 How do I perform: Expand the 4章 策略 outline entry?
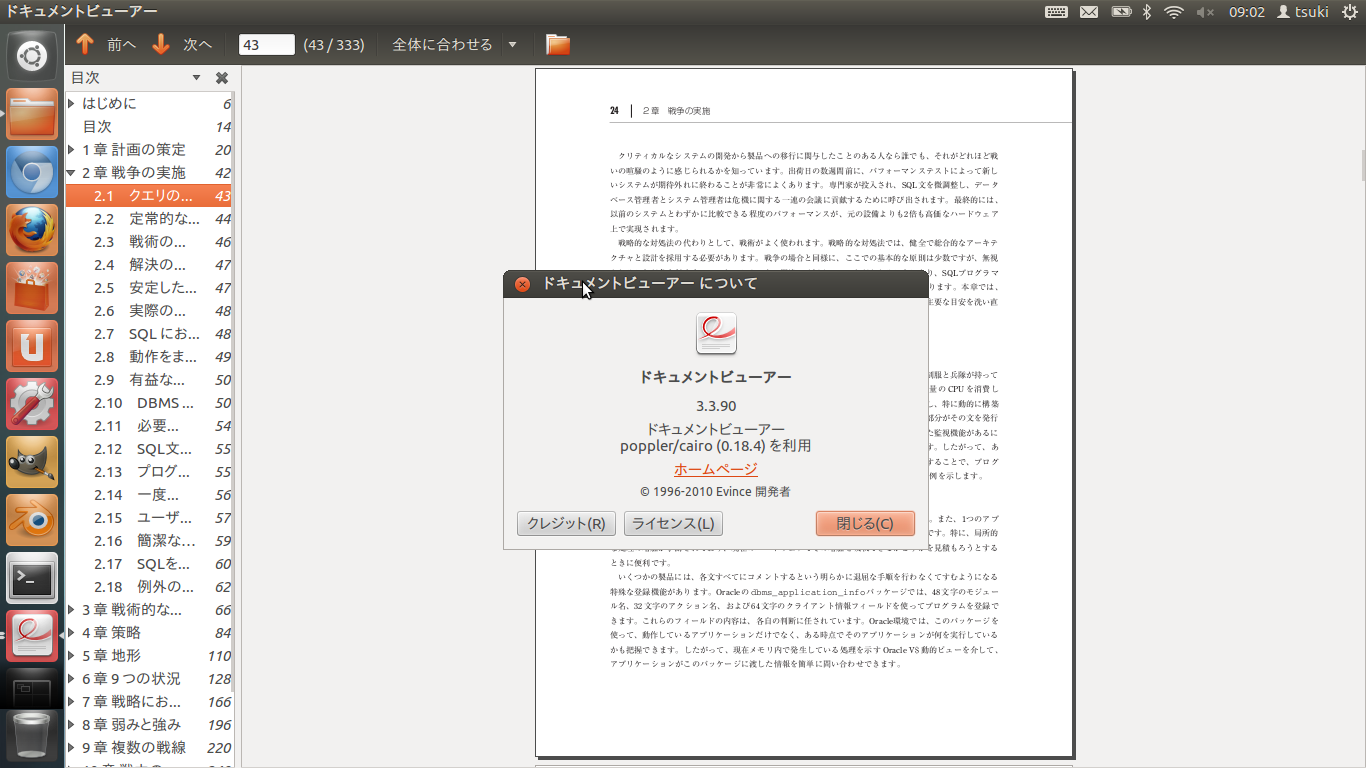click(x=72, y=633)
